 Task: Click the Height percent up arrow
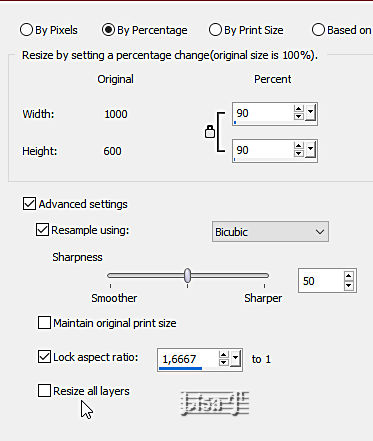298,146
